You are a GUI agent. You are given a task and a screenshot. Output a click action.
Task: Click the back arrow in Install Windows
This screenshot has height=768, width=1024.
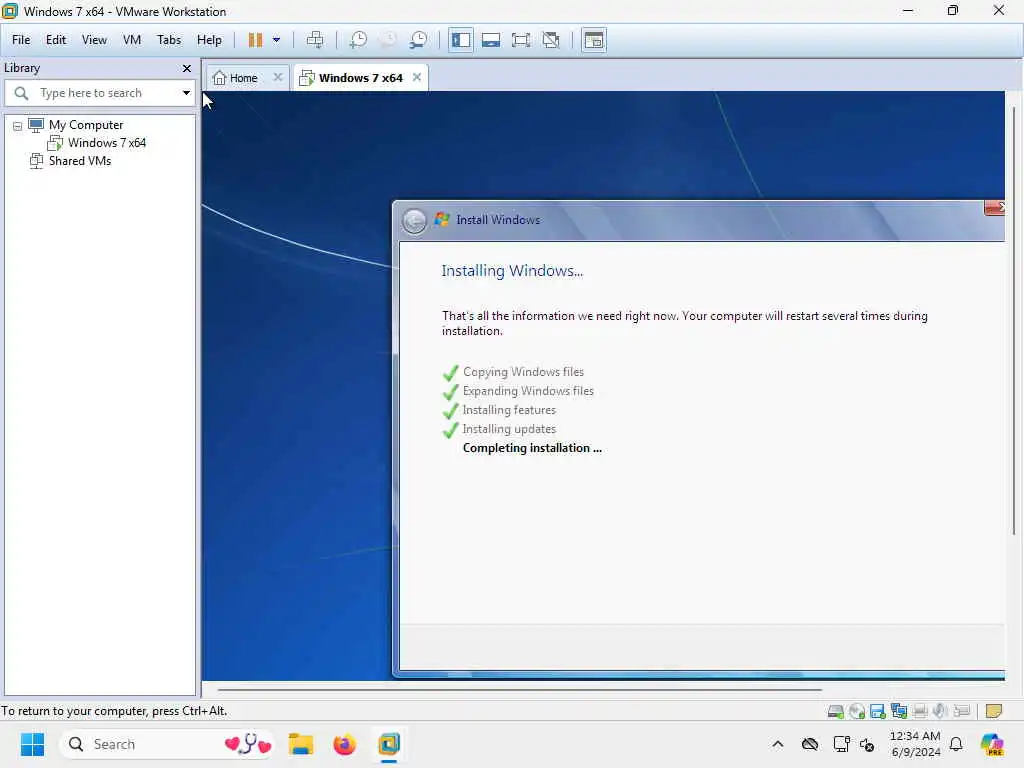pyautogui.click(x=414, y=221)
